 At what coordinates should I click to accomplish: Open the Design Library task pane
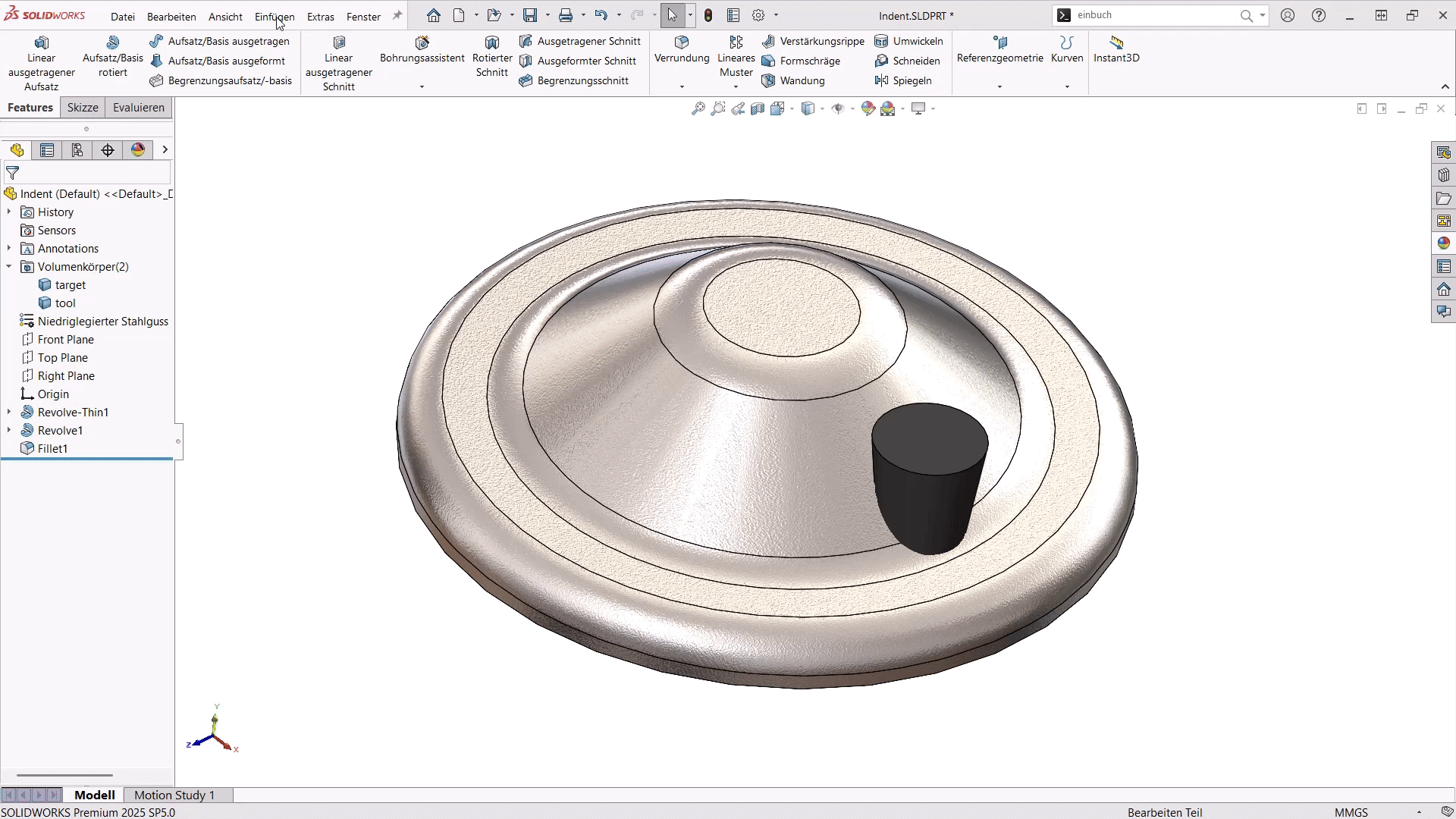point(1444,174)
